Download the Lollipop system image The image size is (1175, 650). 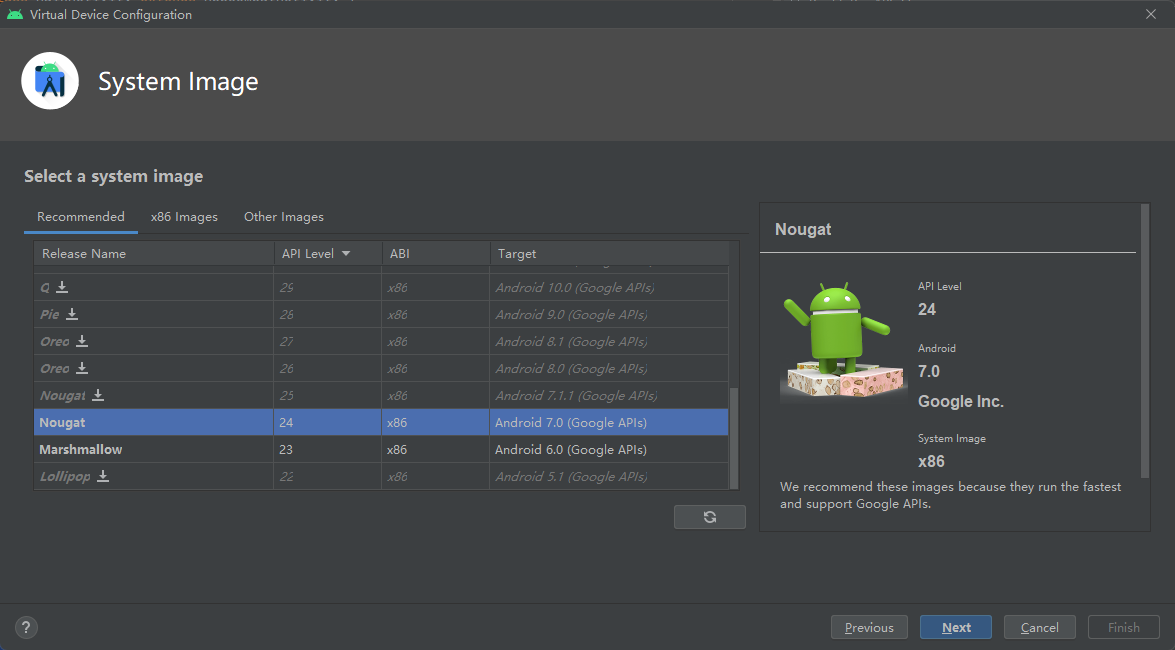tap(103, 476)
